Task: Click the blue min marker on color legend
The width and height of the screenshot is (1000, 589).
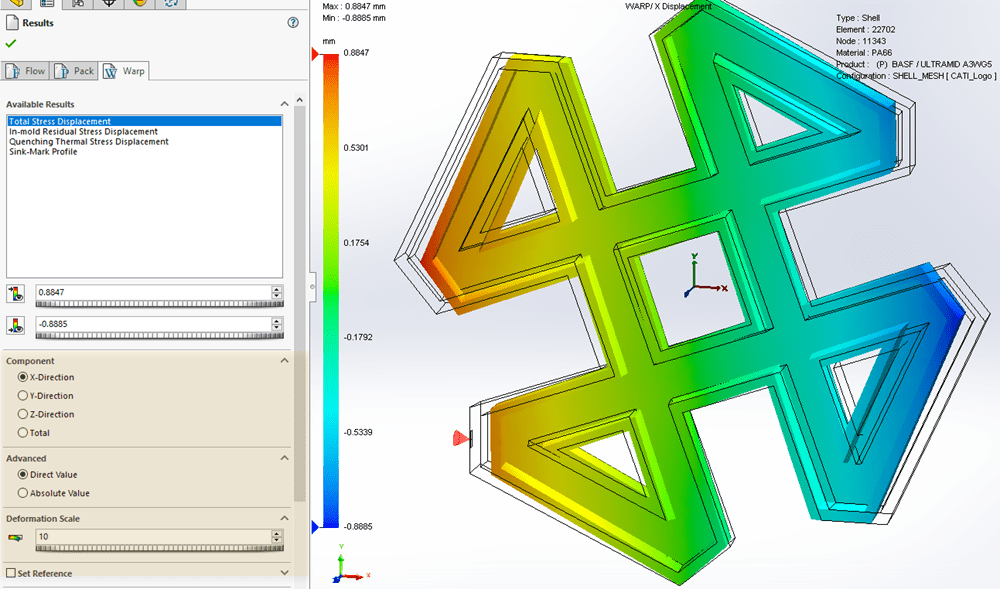Action: pos(317,526)
